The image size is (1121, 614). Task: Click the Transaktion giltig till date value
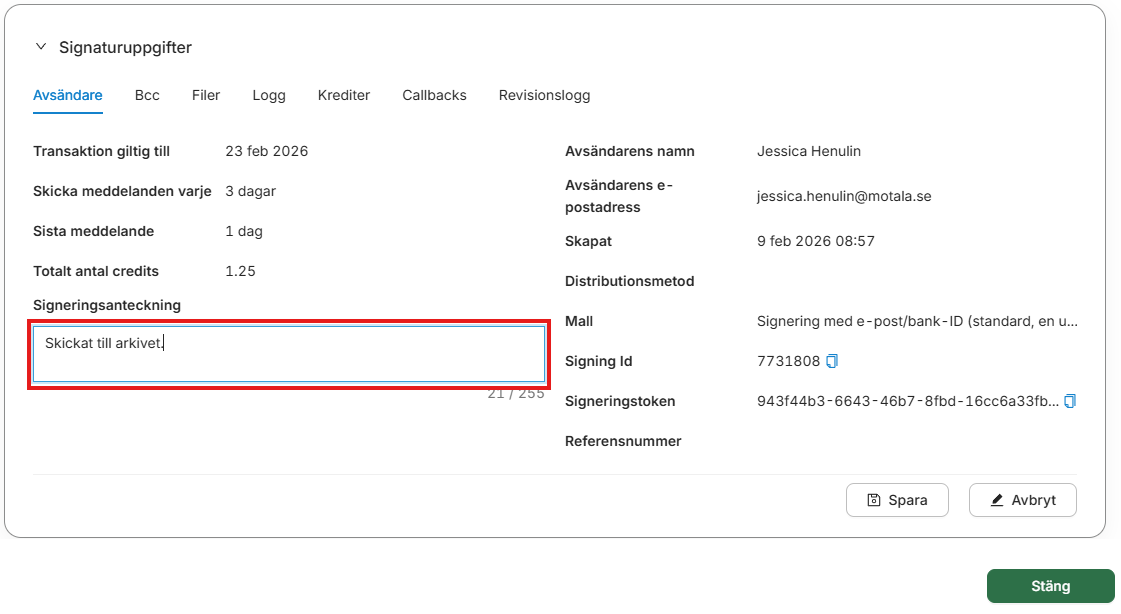(x=267, y=151)
